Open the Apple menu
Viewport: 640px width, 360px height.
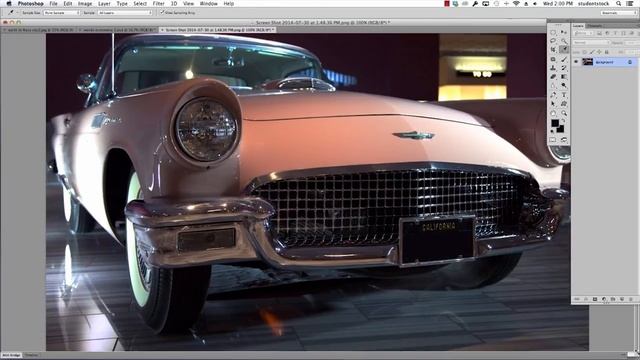pos(9,3)
